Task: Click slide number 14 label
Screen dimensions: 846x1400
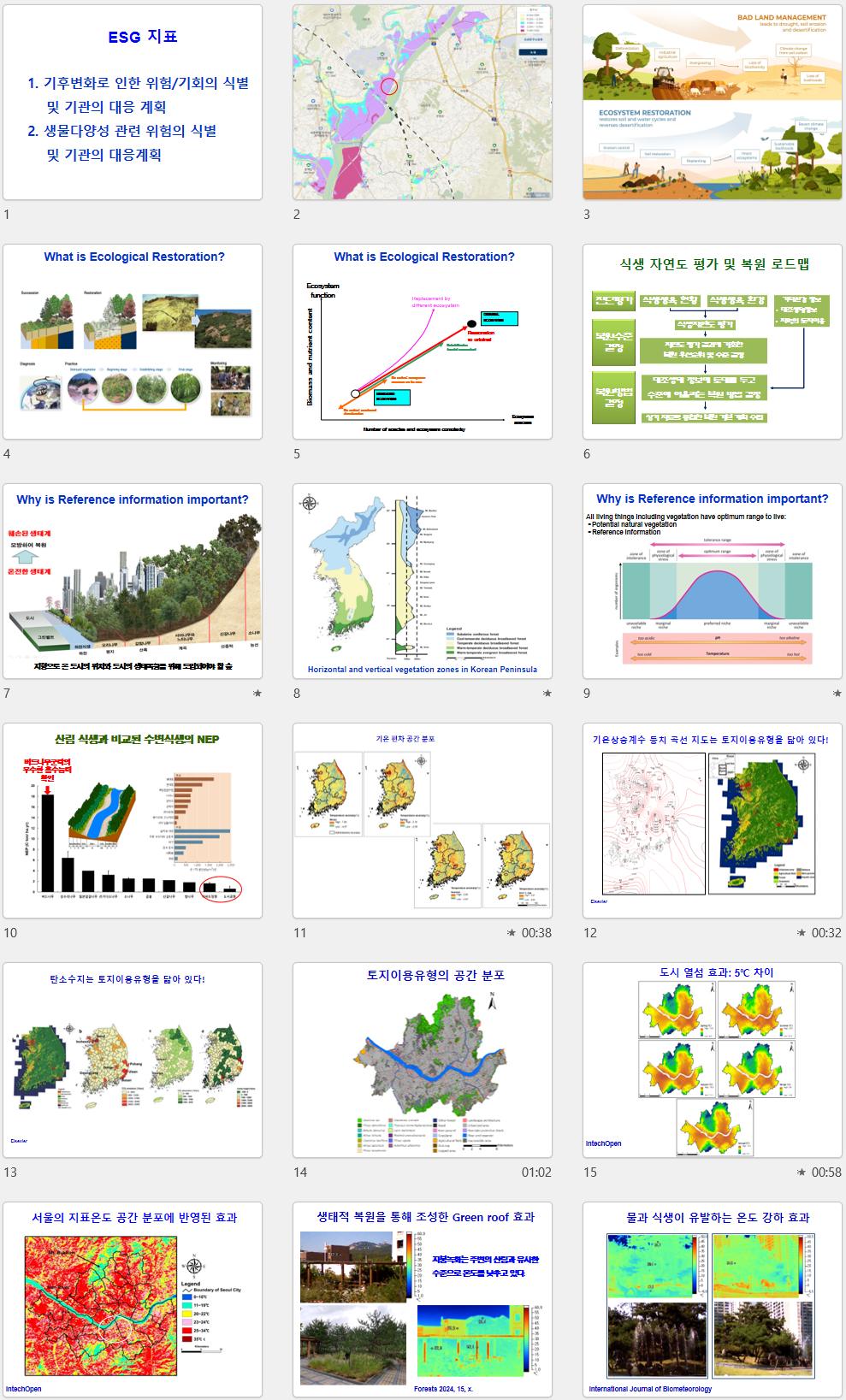Action: [300, 1173]
